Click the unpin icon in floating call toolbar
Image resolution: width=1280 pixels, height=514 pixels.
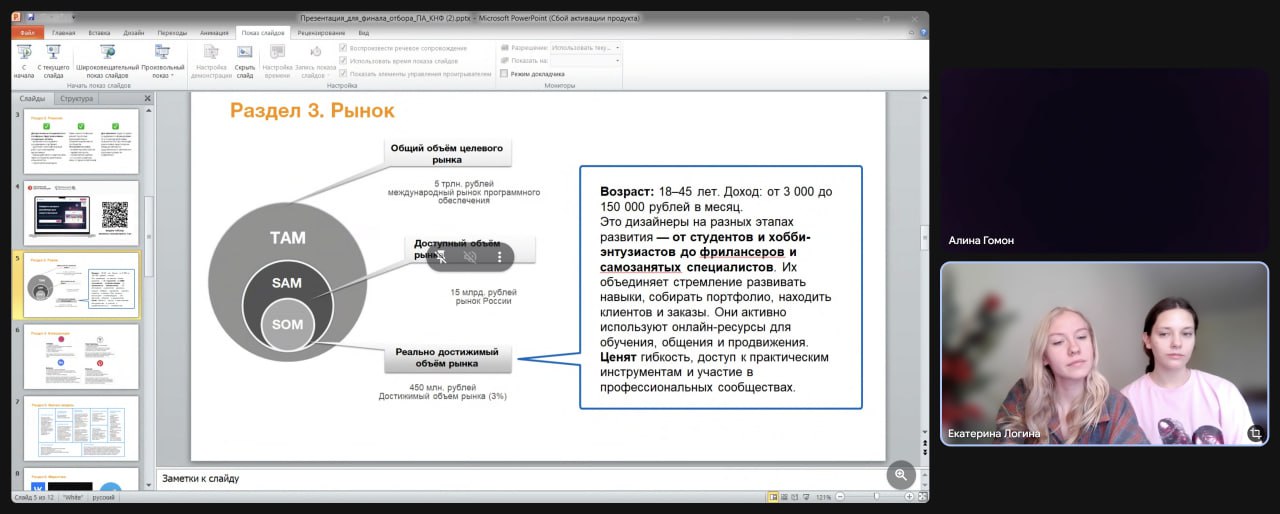[x=440, y=257]
